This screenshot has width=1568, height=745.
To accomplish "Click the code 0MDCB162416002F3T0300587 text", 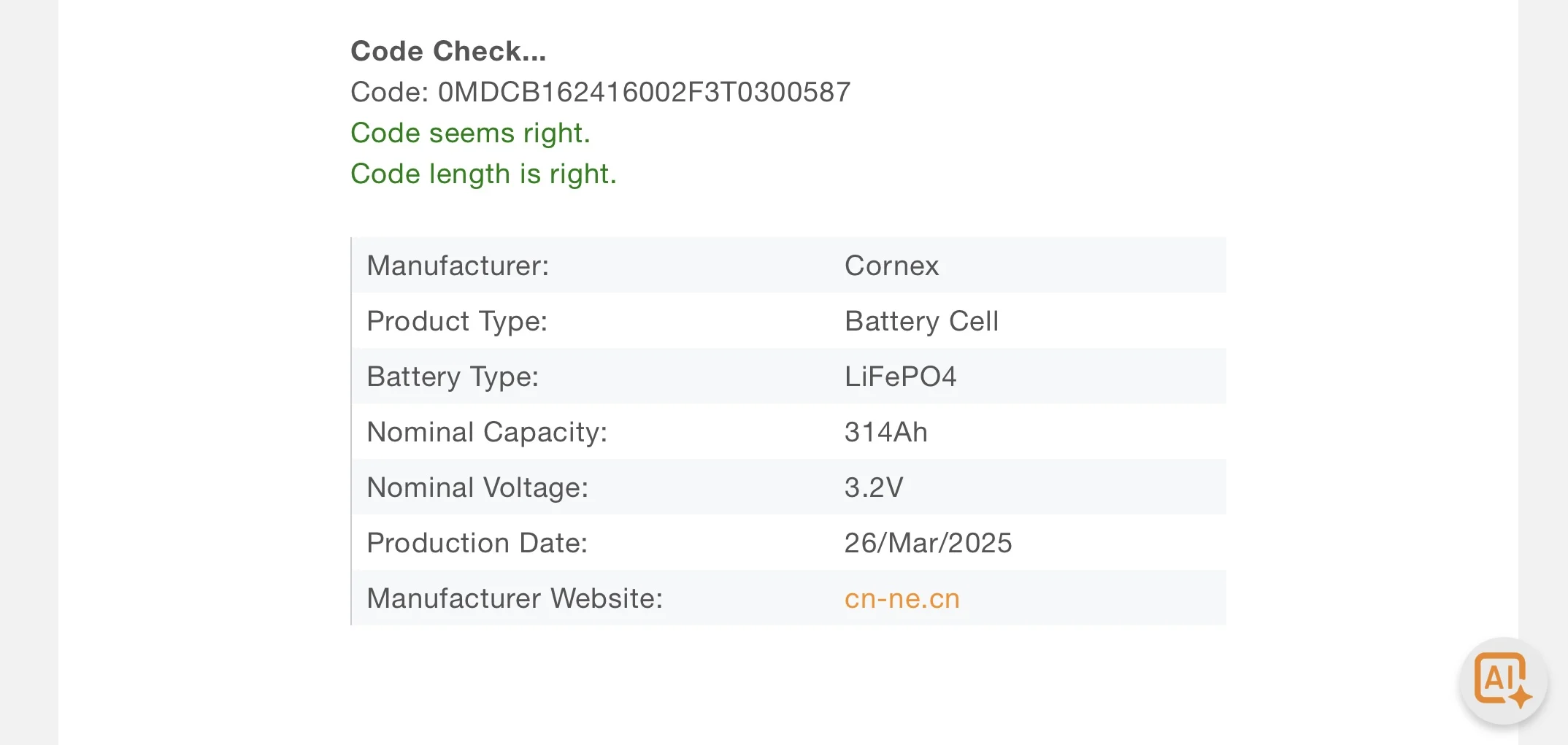I will 644,92.
